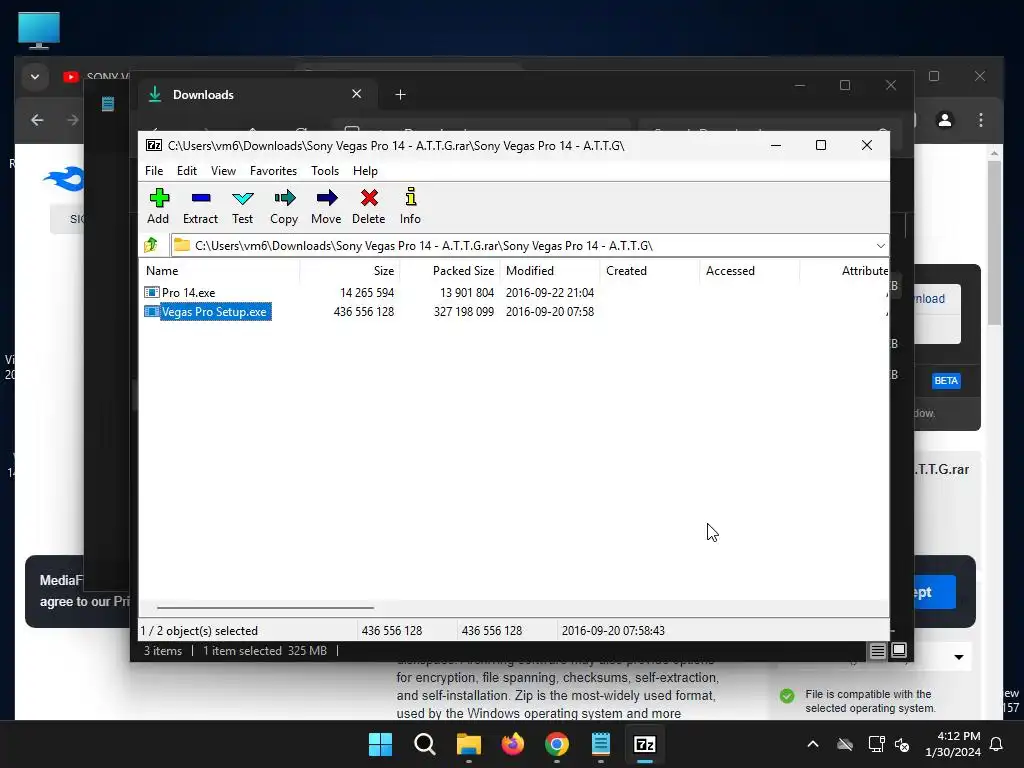1024x768 pixels.
Task: Open Windows Start menu
Action: [380, 744]
